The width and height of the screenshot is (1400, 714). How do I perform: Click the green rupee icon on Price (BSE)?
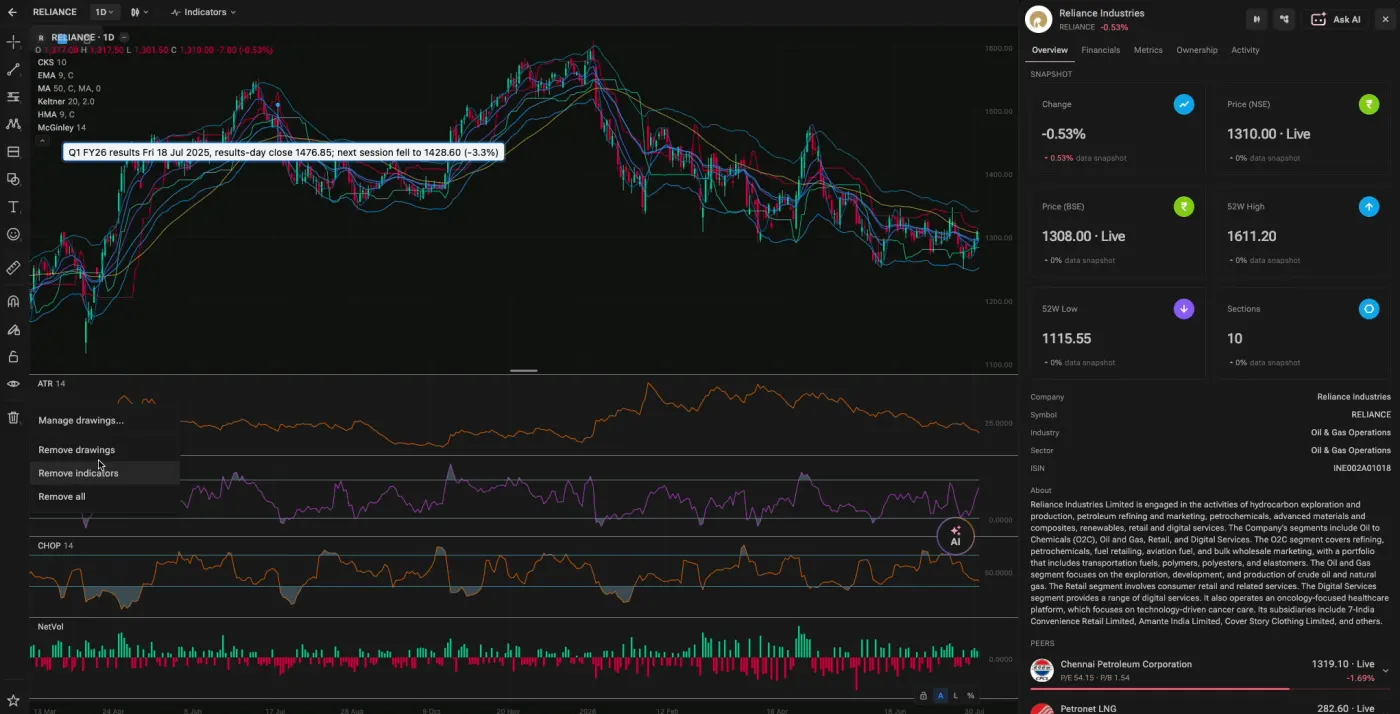click(x=1183, y=207)
